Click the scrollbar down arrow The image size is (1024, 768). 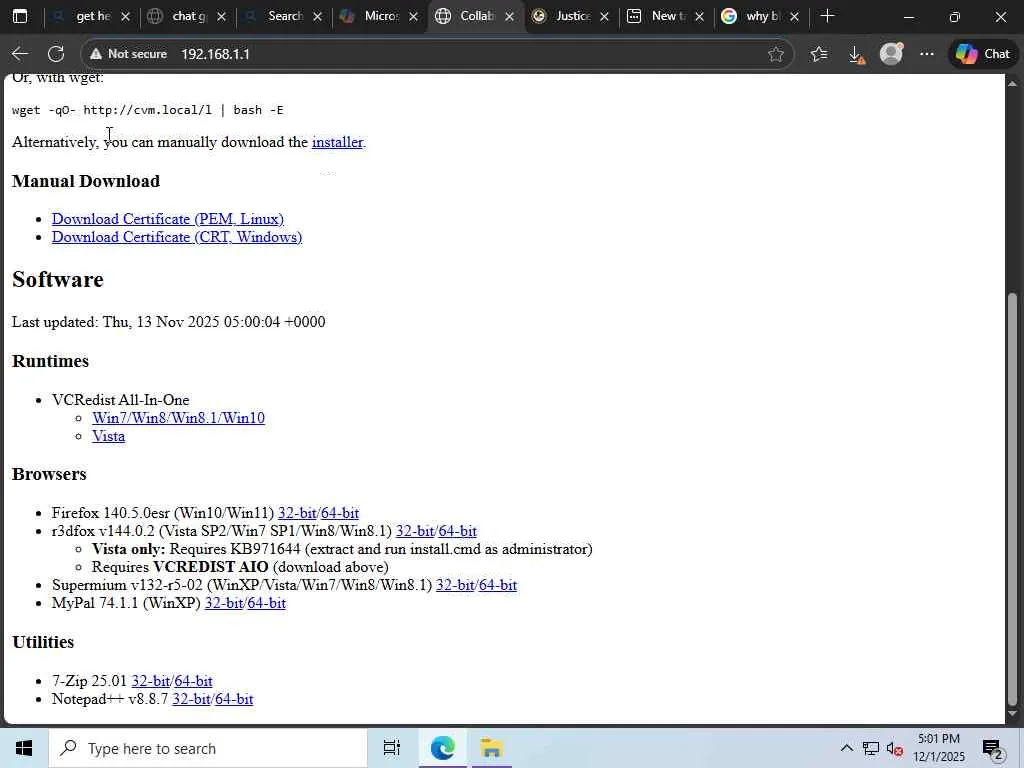pyautogui.click(x=1013, y=713)
